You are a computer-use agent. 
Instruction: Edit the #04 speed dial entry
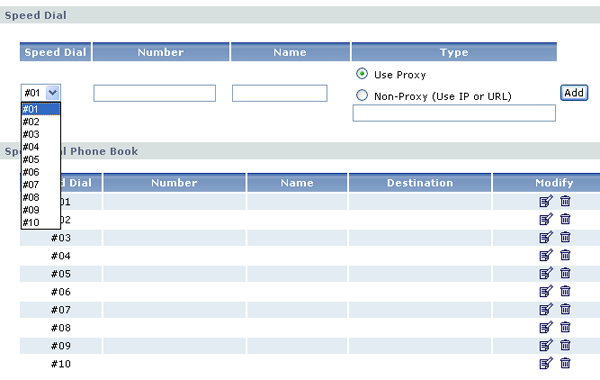click(546, 255)
